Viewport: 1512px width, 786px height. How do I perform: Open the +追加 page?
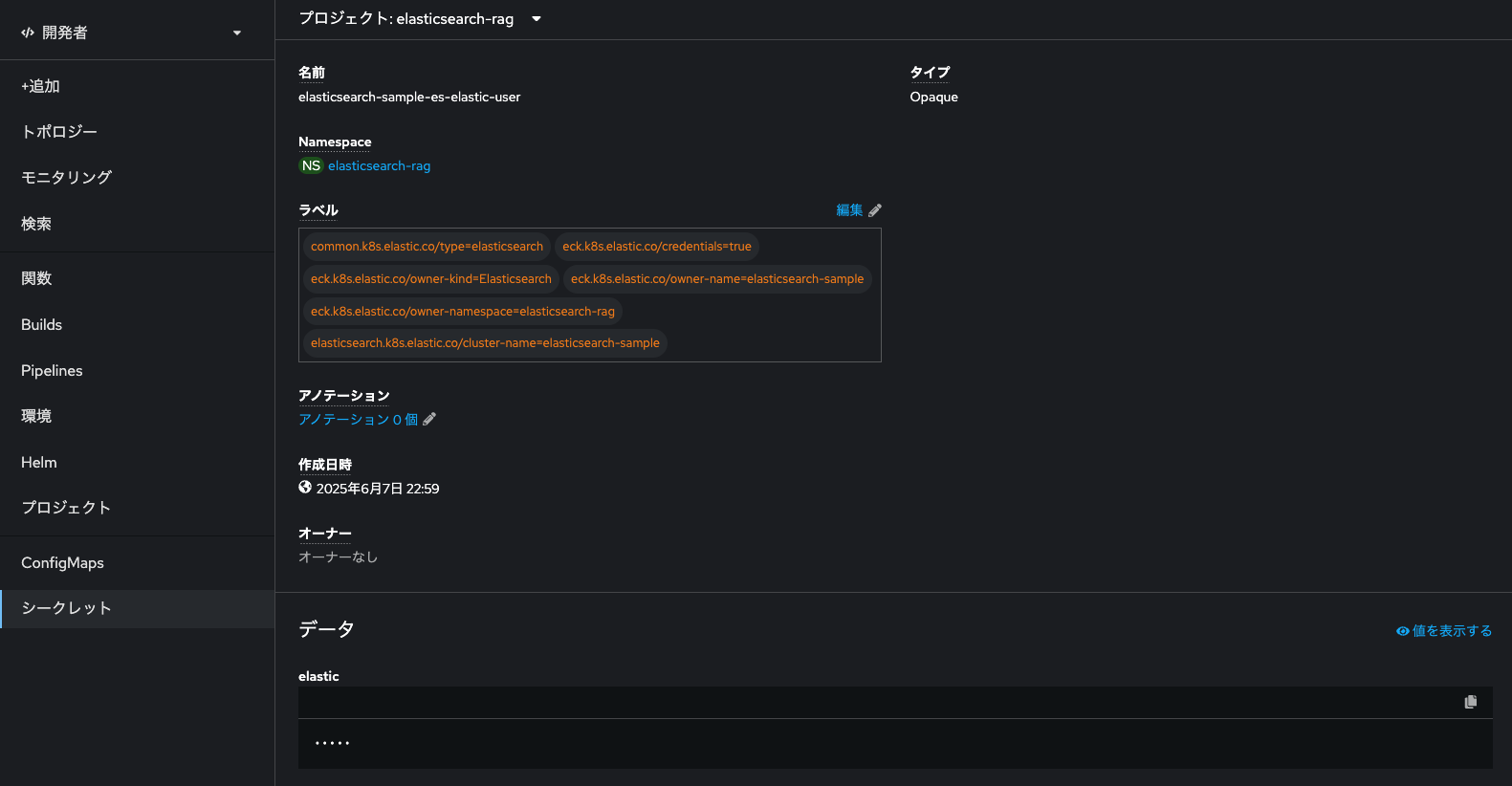click(137, 86)
